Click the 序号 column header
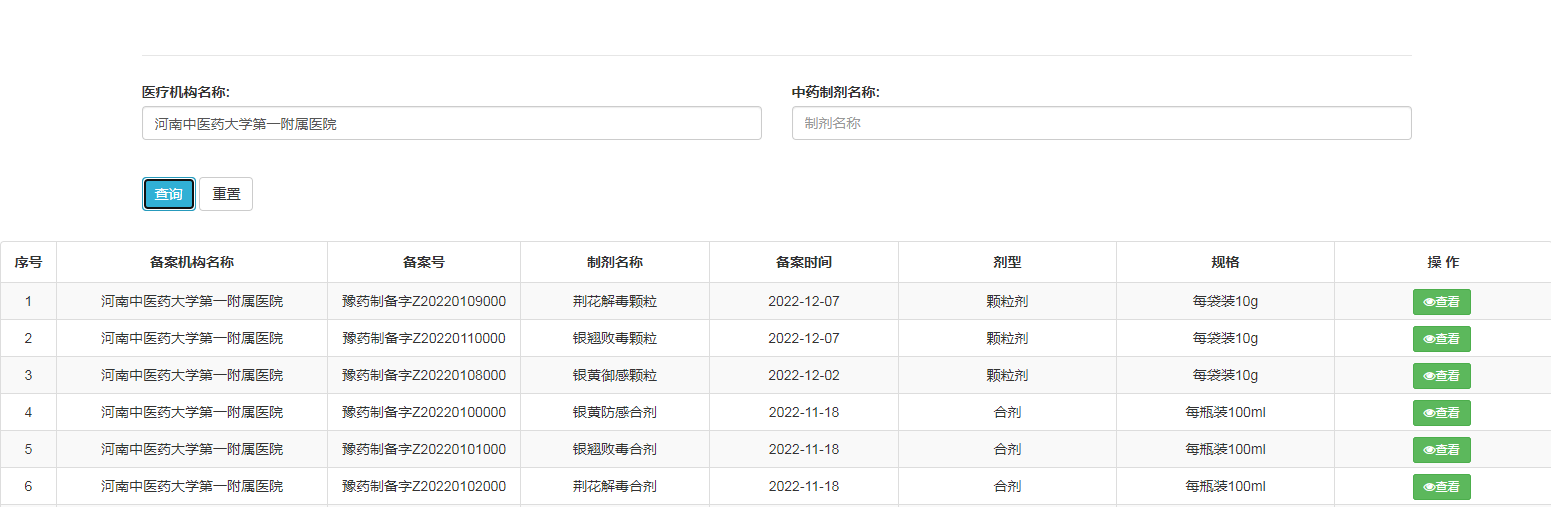Image resolution: width=1551 pixels, height=507 pixels. coord(28,262)
